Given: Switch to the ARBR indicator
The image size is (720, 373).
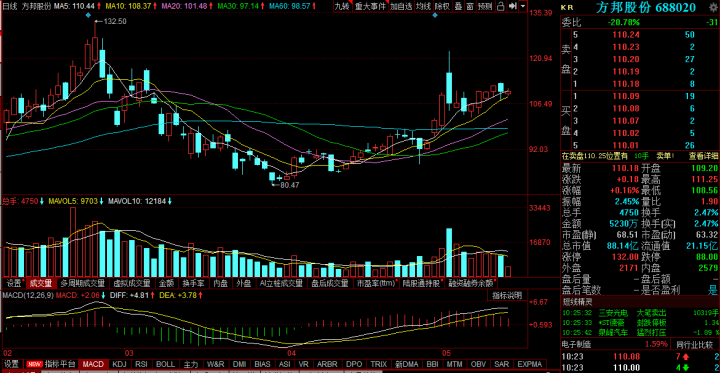Looking at the screenshot, I should (326, 364).
